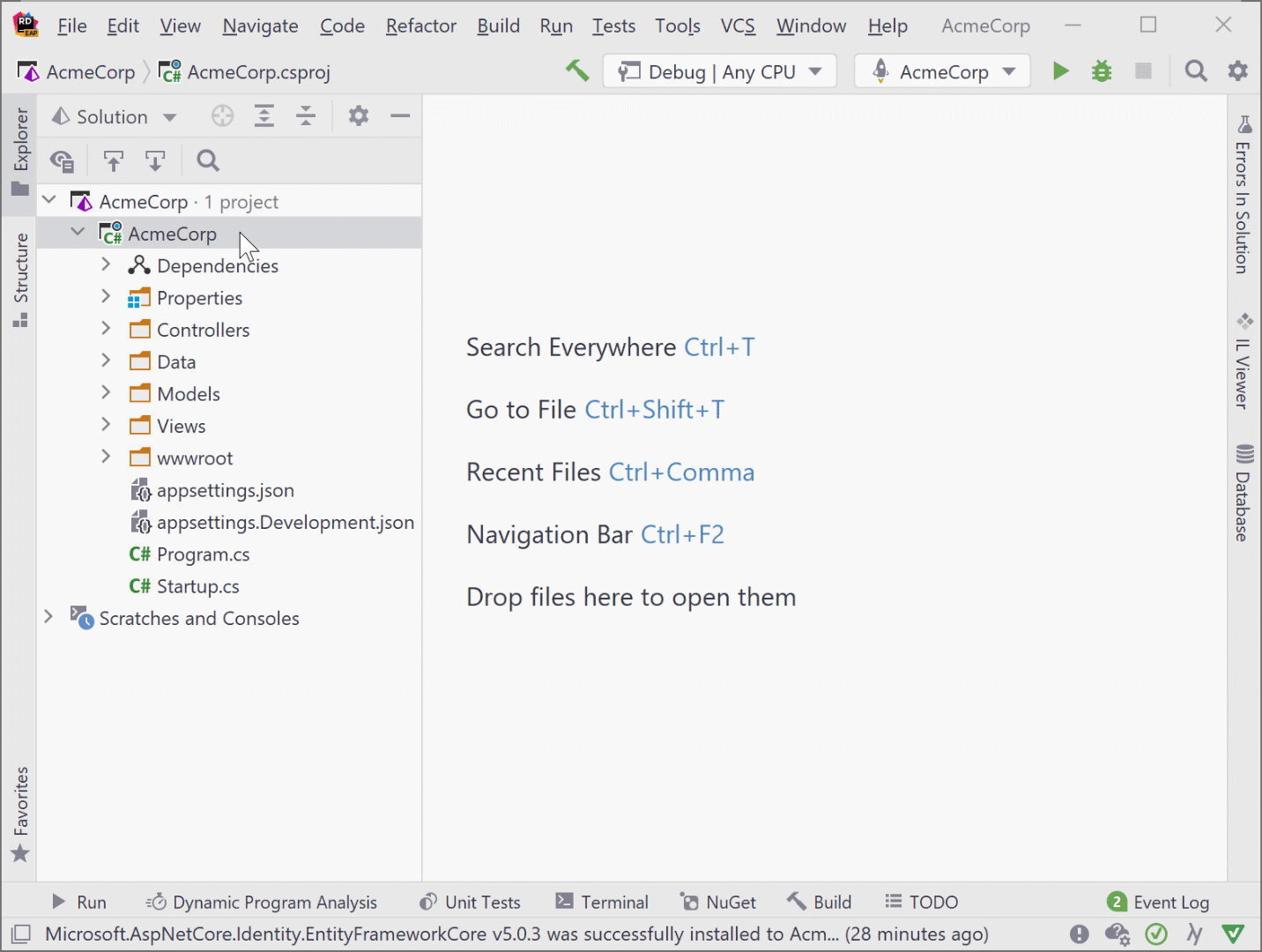This screenshot has width=1262, height=952.
Task: Select the collapse all icon in Solution Explorer
Action: pos(305,115)
